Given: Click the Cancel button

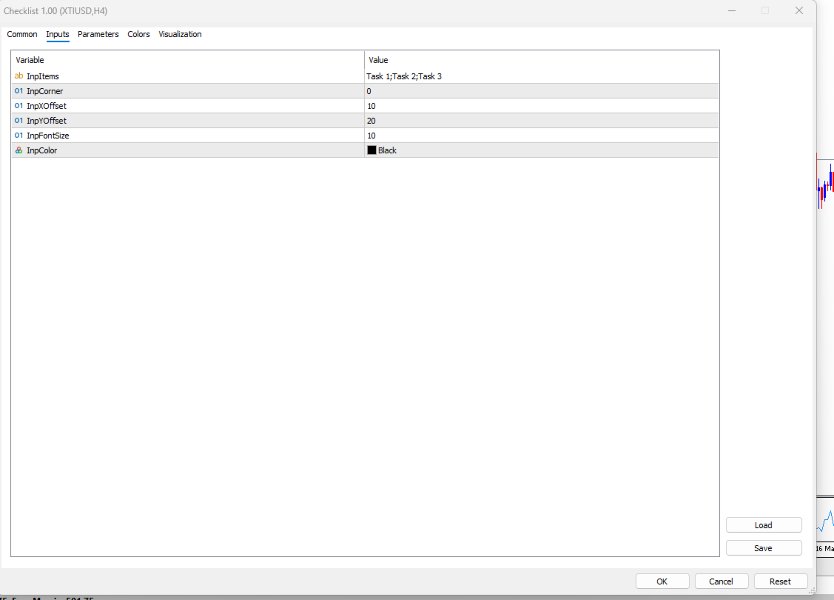Looking at the screenshot, I should [721, 581].
